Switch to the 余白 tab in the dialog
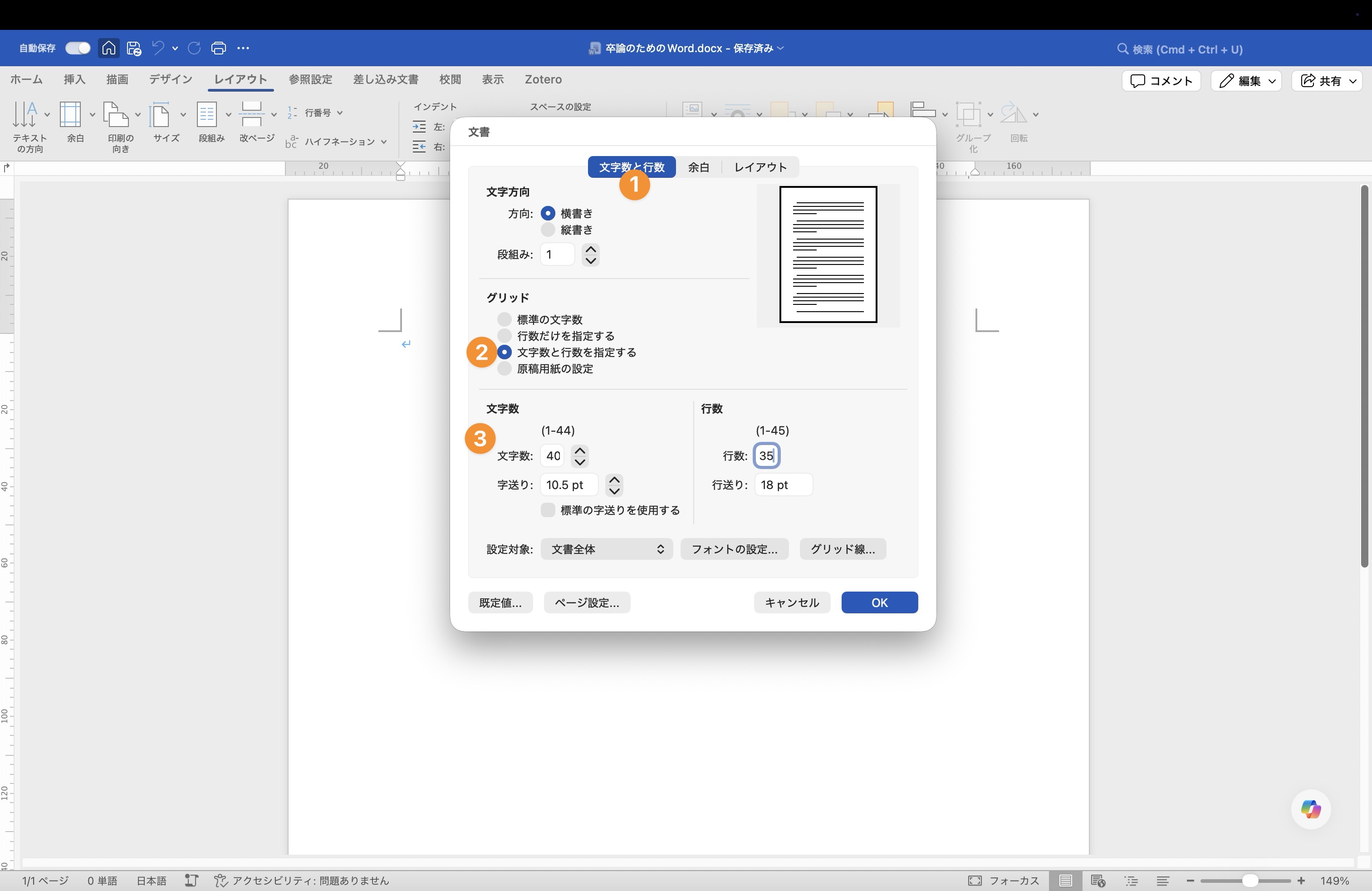This screenshot has height=891, width=1372. (698, 167)
